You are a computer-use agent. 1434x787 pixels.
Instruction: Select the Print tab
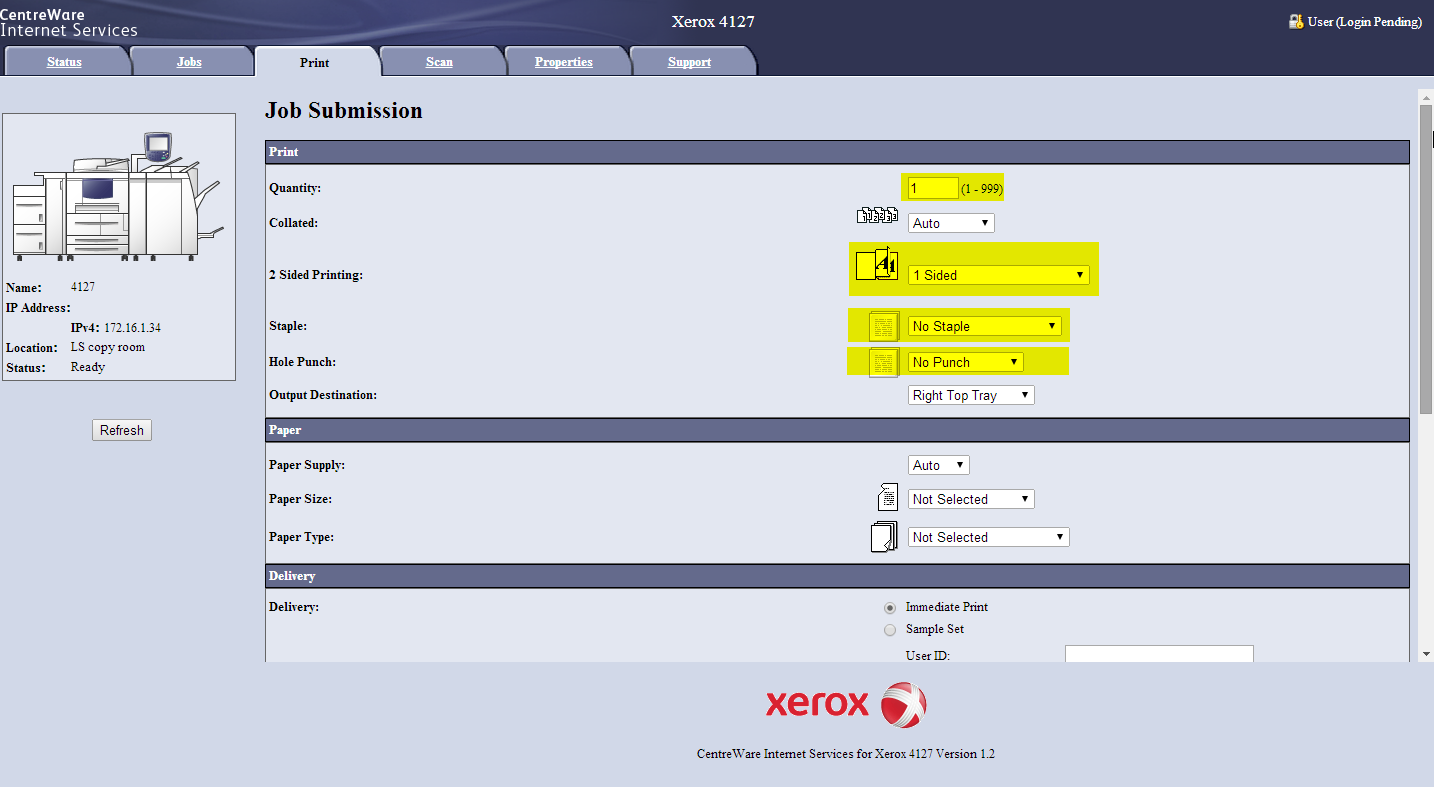pyautogui.click(x=315, y=62)
